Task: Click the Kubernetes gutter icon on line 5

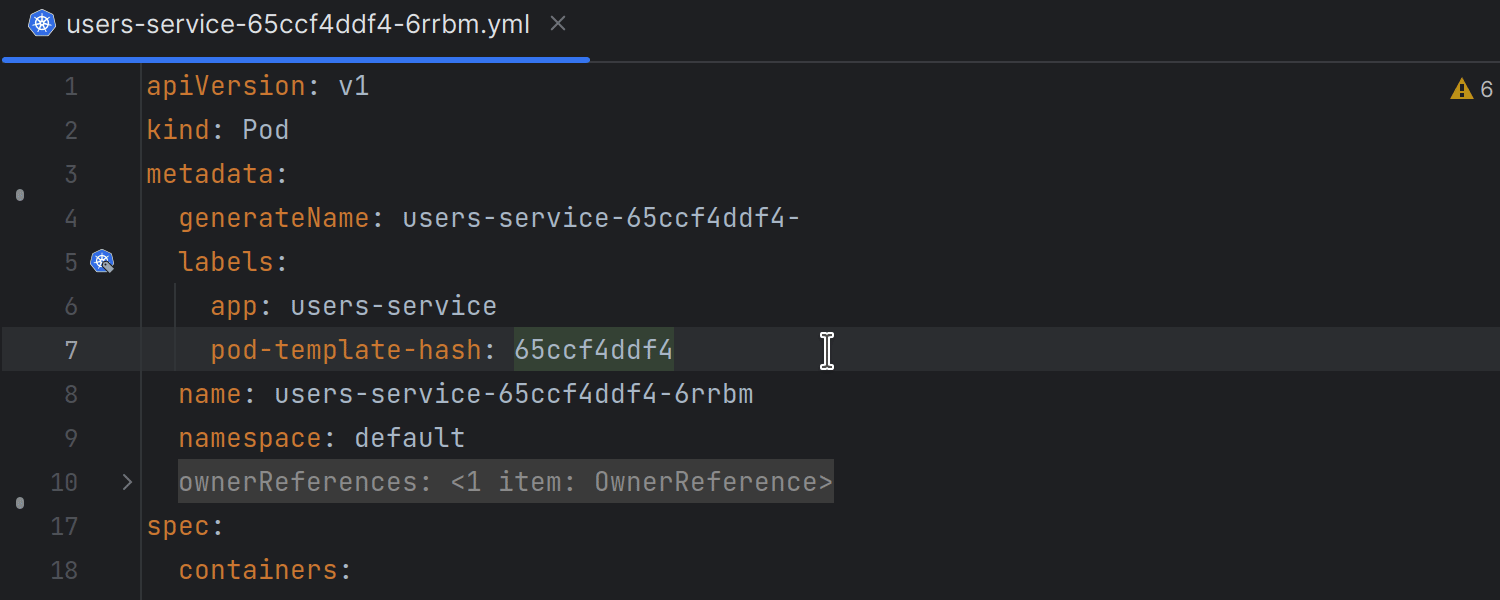Action: (x=102, y=261)
